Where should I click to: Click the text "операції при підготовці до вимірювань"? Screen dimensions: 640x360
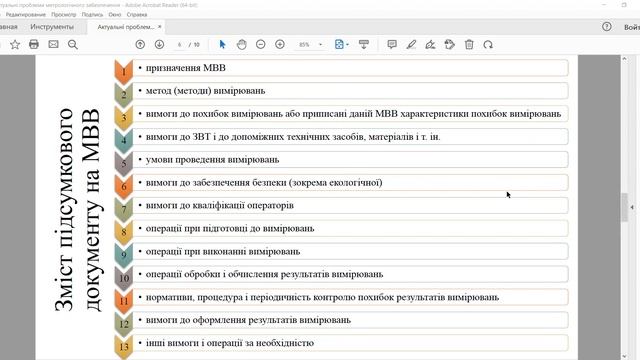click(230, 228)
